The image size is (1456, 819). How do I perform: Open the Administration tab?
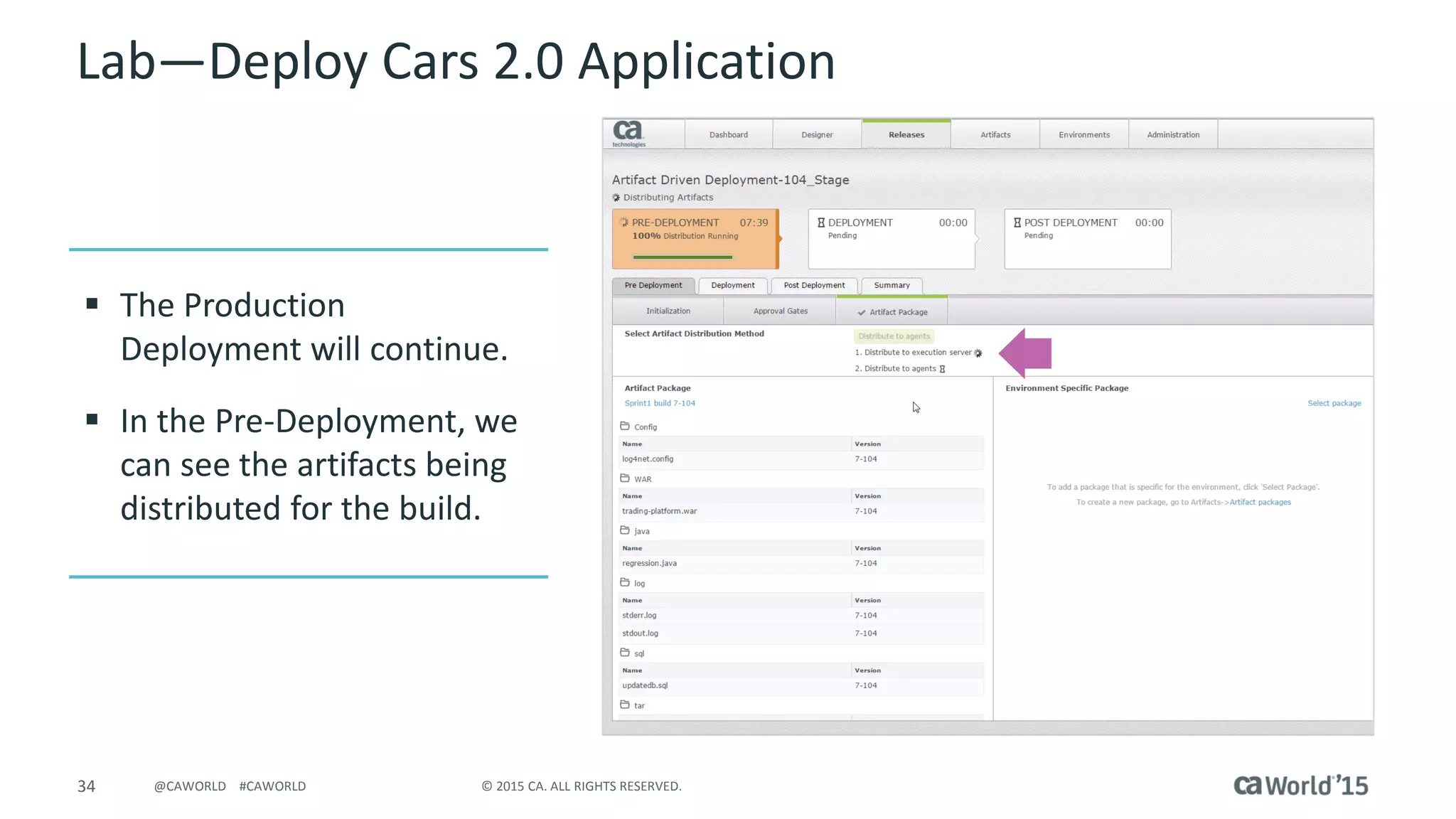point(1173,134)
